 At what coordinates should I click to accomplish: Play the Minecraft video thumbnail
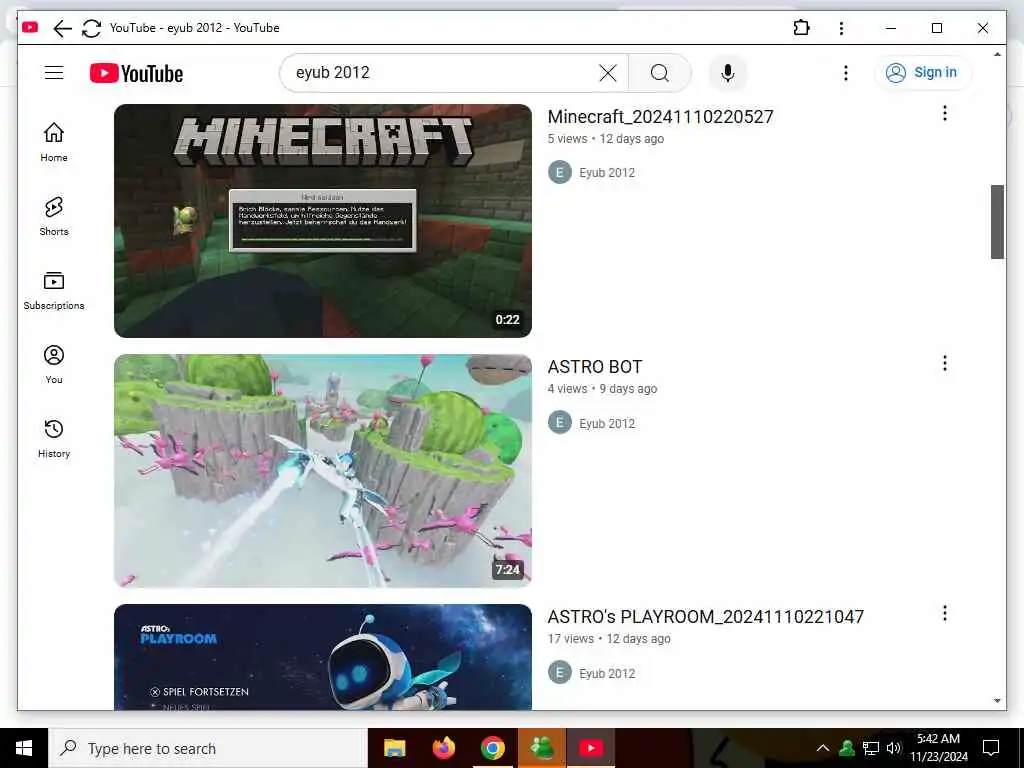coord(323,221)
